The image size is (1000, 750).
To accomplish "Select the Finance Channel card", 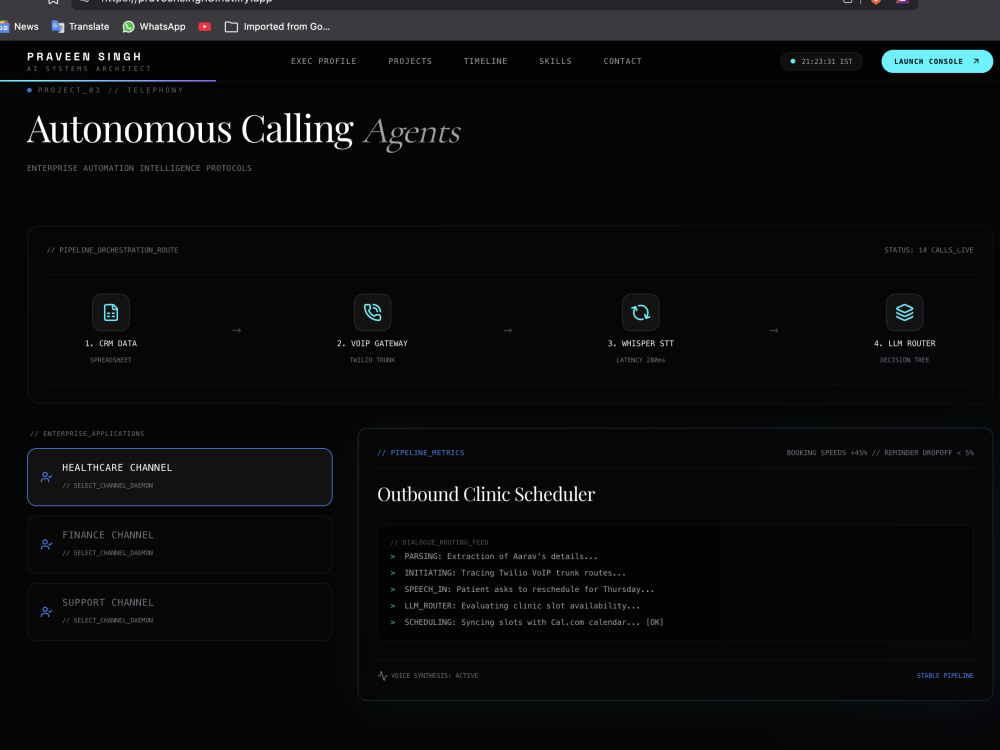I will pyautogui.click(x=180, y=545).
